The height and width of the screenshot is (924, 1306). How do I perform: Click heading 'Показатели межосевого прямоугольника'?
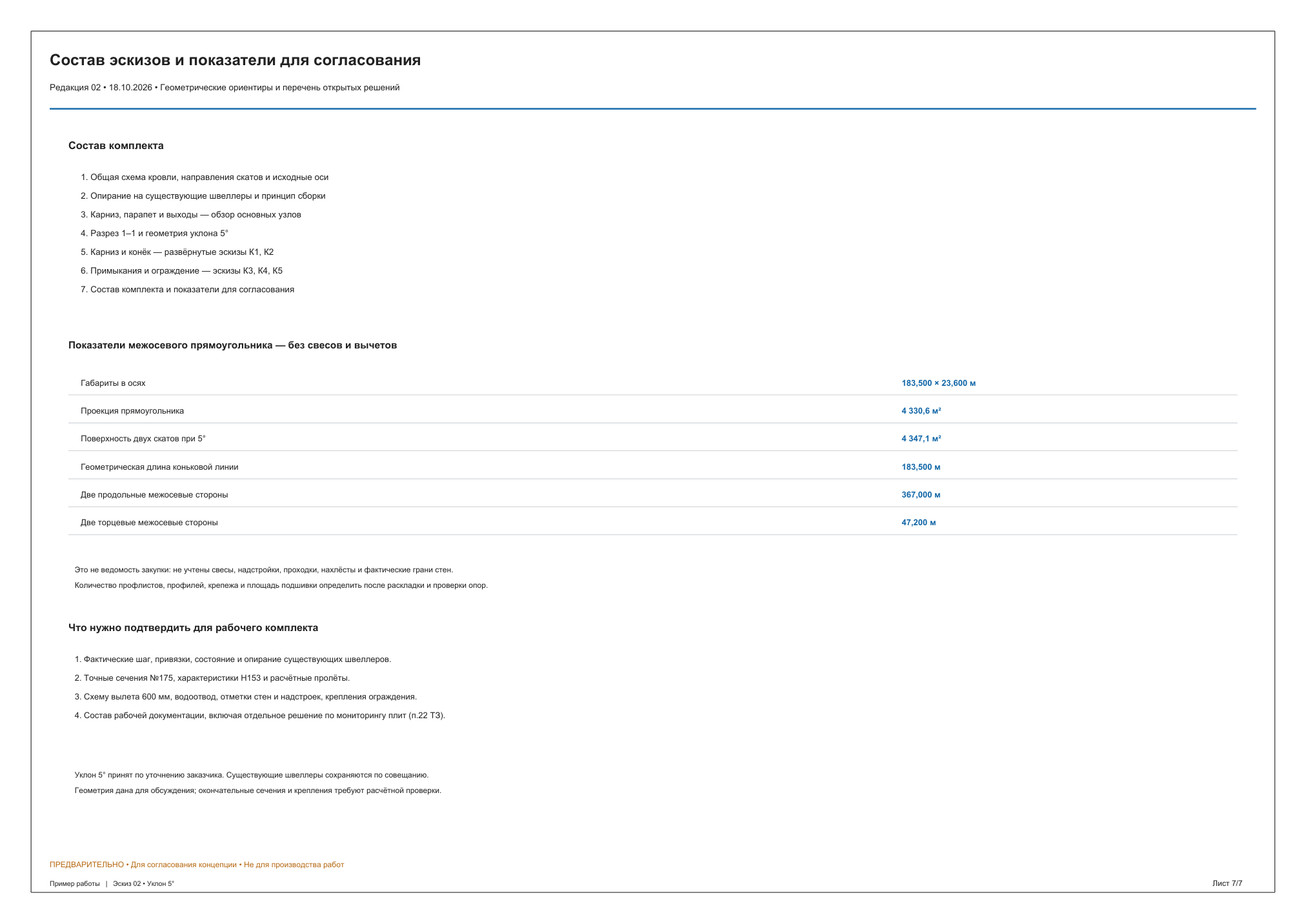[232, 345]
